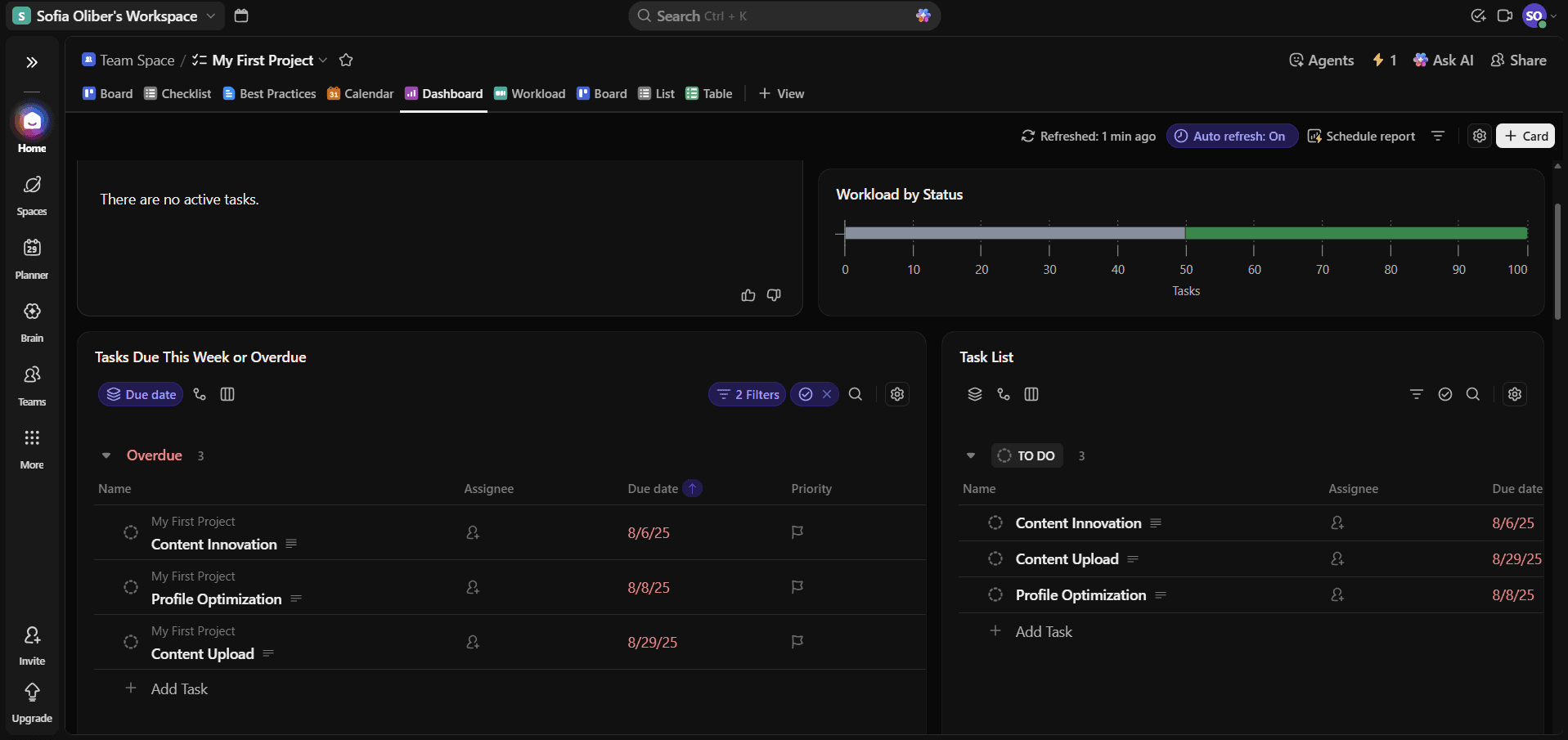Mark Content Innovation complete in Overdue list
Screen dimensions: 1568x740
point(131,532)
